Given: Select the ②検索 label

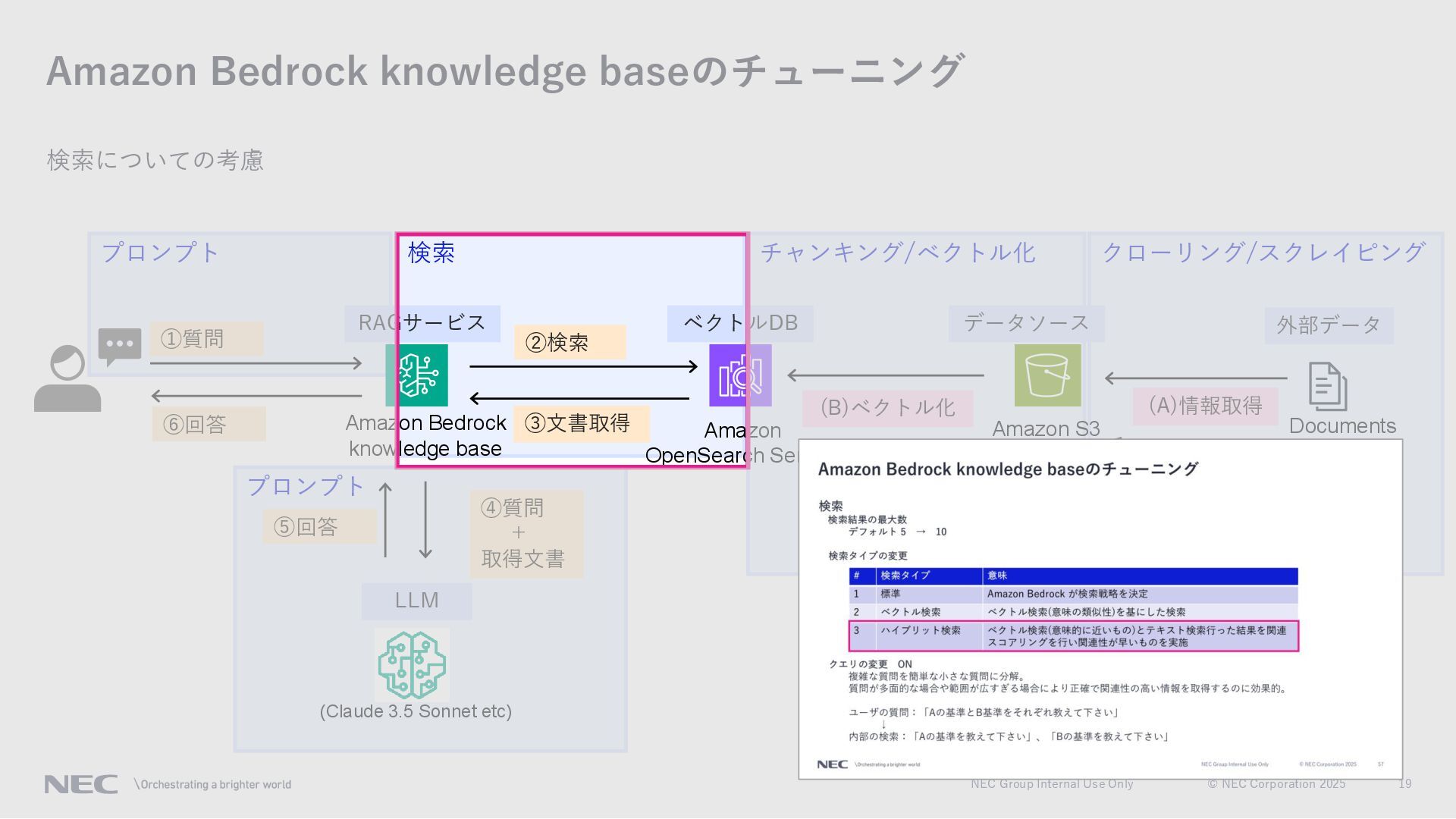Looking at the screenshot, I should coord(570,342).
